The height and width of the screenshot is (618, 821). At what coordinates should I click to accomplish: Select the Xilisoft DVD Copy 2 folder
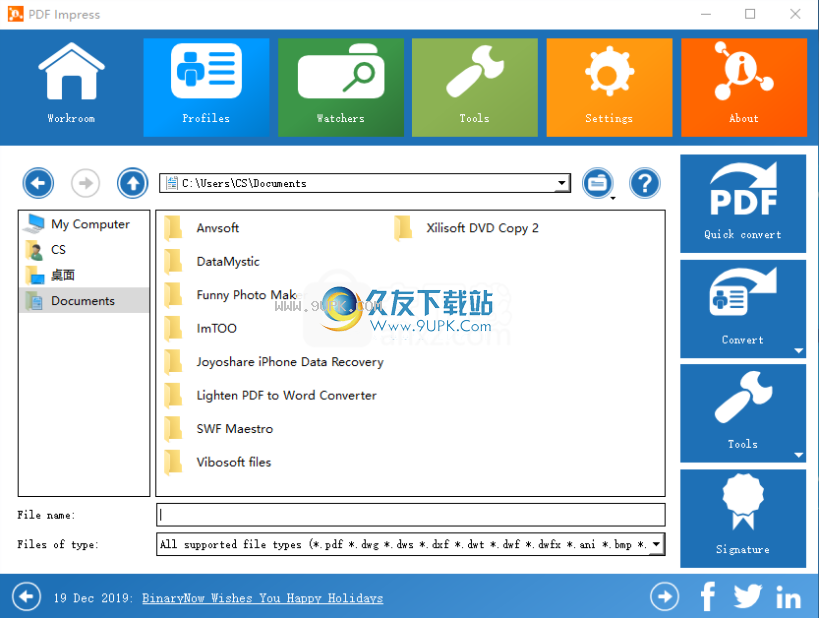[466, 228]
